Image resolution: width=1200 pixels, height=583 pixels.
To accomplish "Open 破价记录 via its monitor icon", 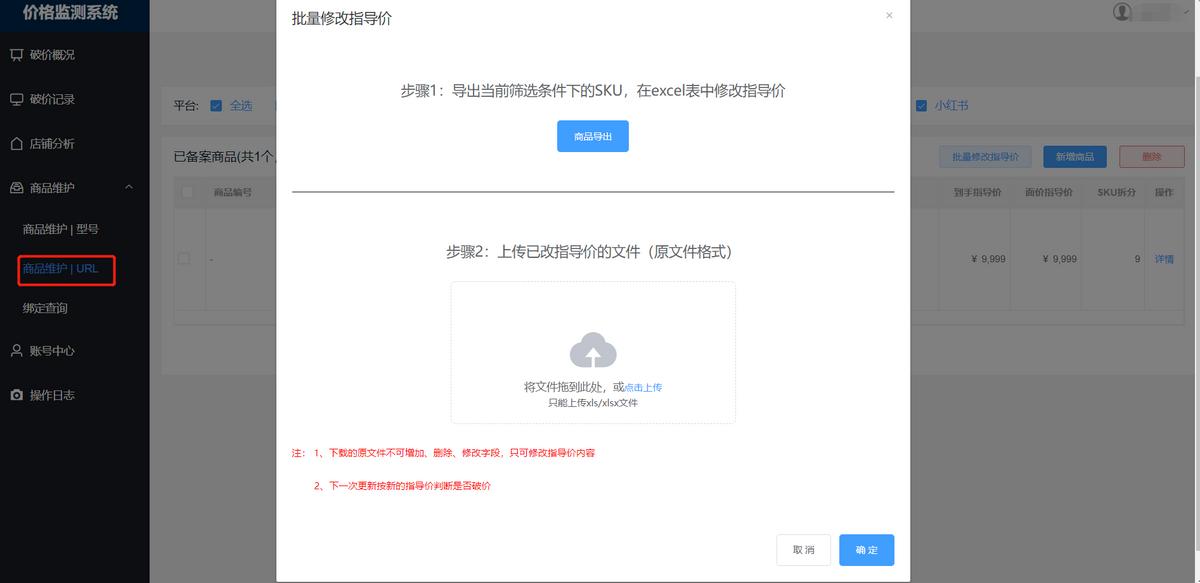I will [17, 98].
